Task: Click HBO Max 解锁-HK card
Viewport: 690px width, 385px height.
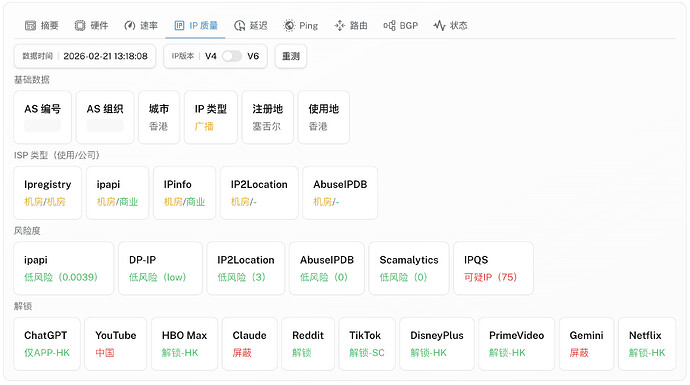Action: (x=184, y=344)
